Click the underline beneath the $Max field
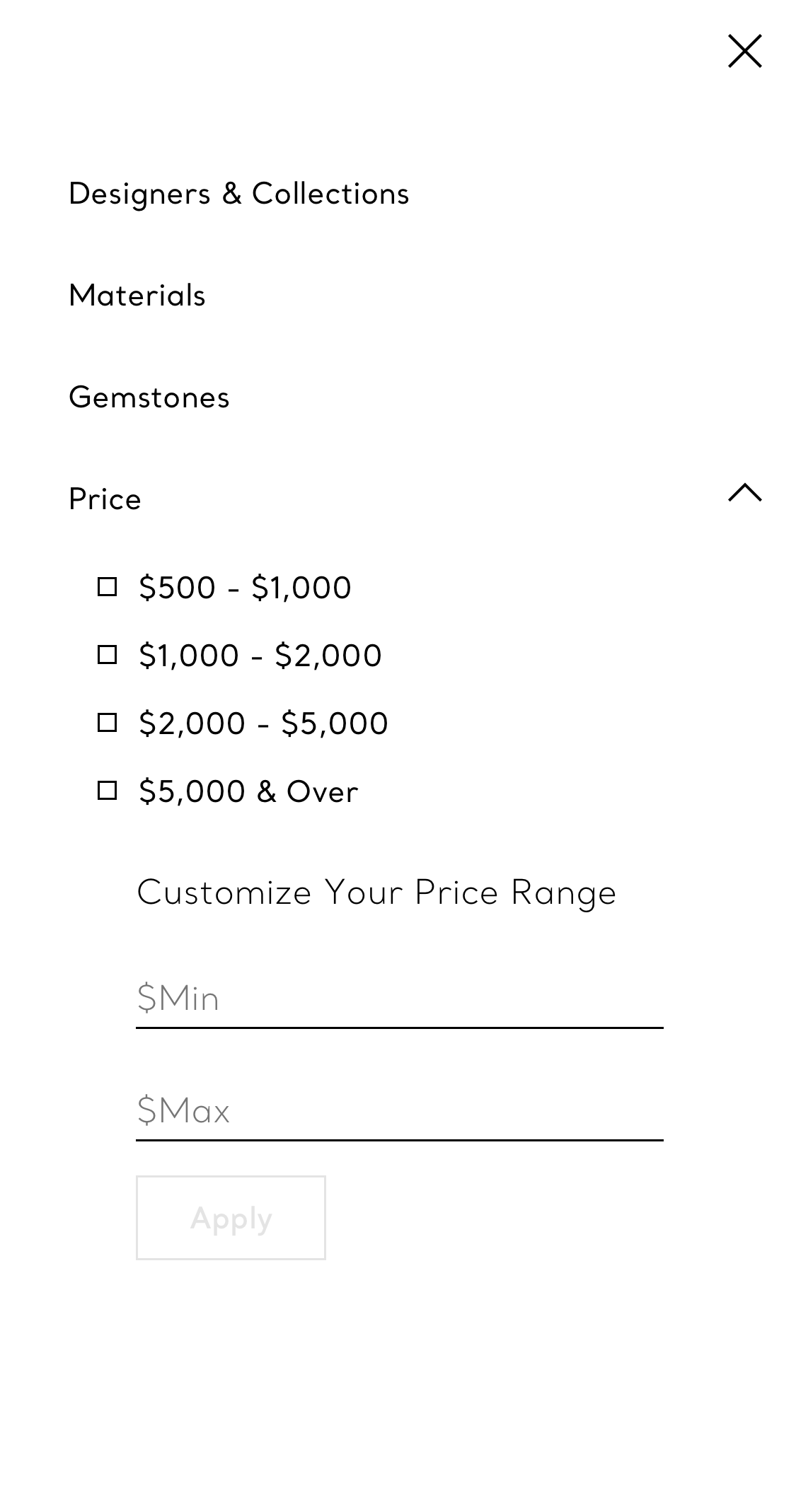796x1512 pixels. 399,1140
